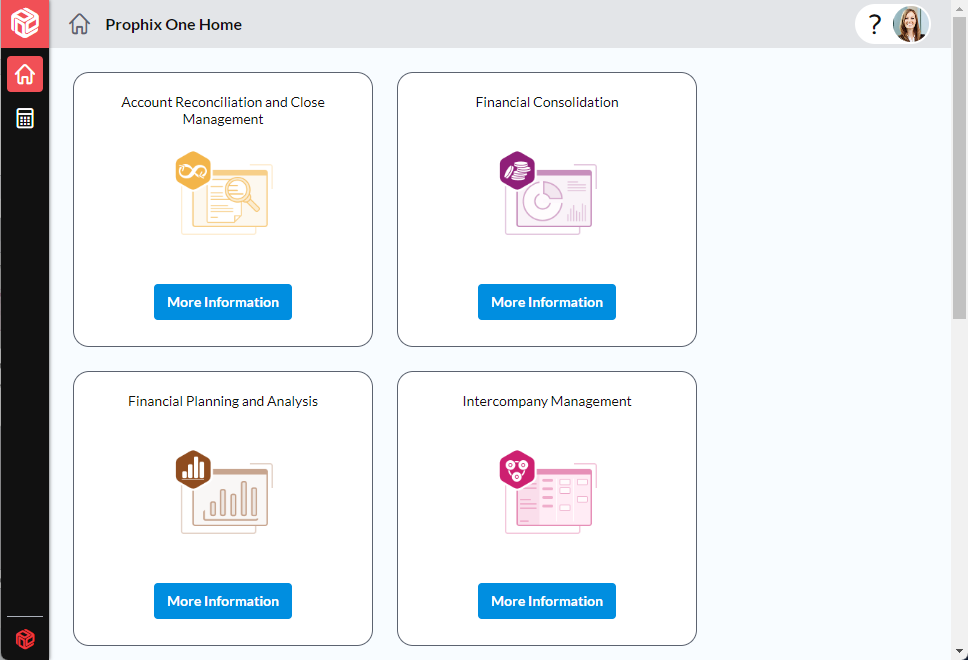Click the Intercompany Management card title

click(547, 401)
